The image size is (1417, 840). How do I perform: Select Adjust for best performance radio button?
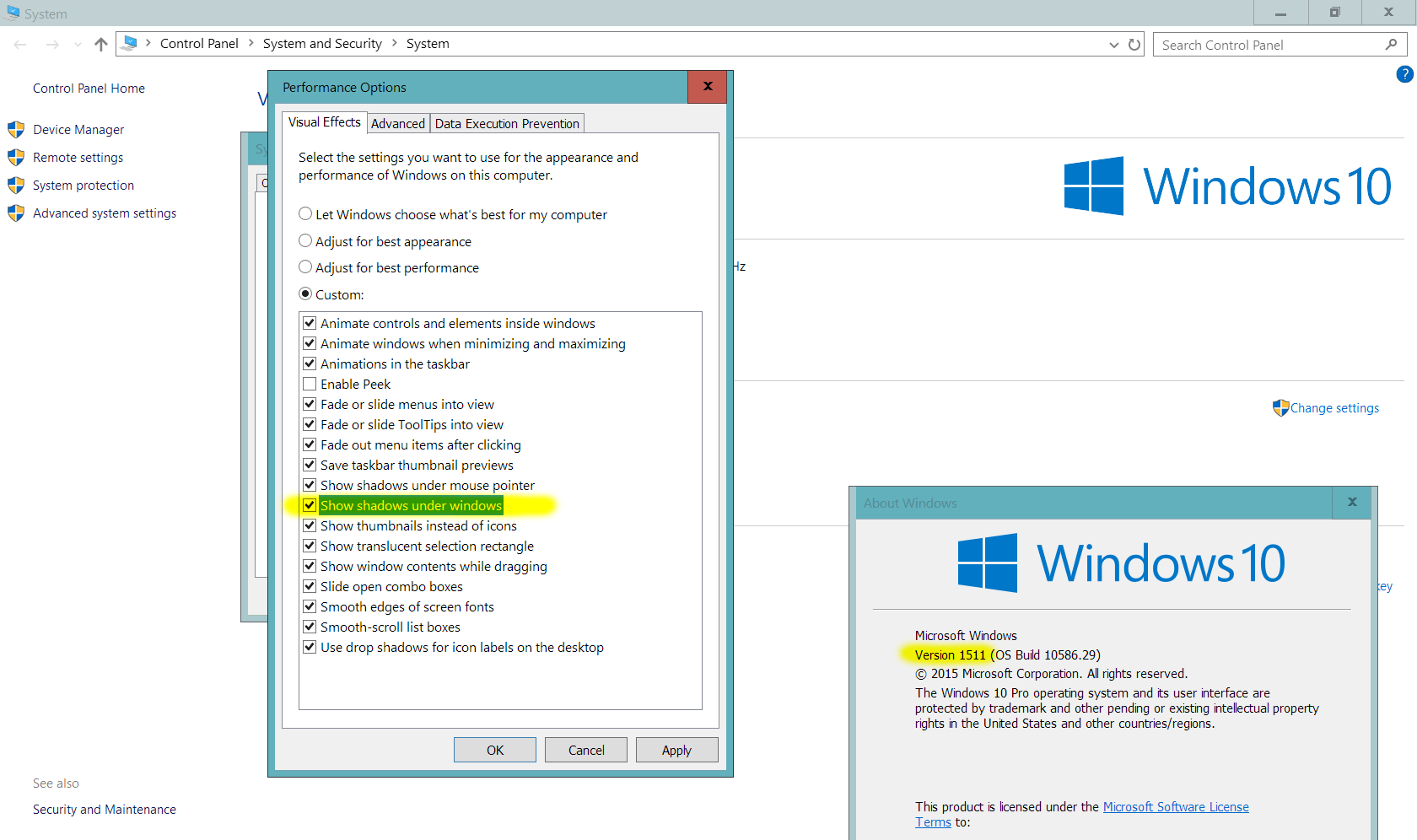point(305,267)
